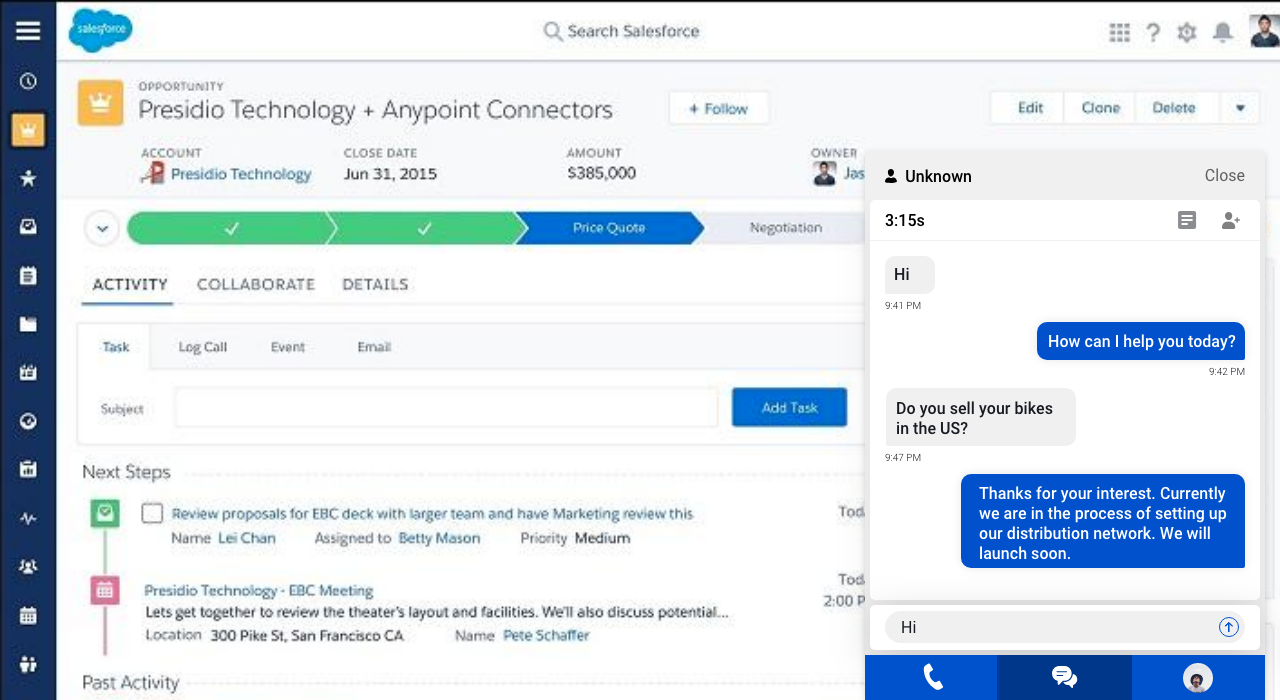Image resolution: width=1280 pixels, height=700 pixels.
Task: Click the Salesforce cloud logo
Action: (x=100, y=30)
